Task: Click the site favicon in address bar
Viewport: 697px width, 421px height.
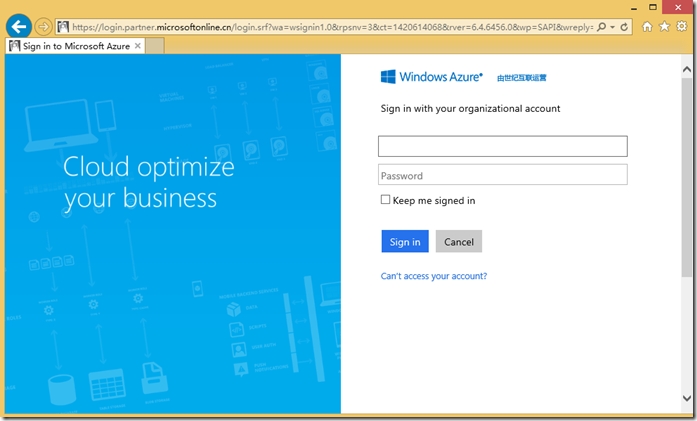Action: tap(63, 27)
